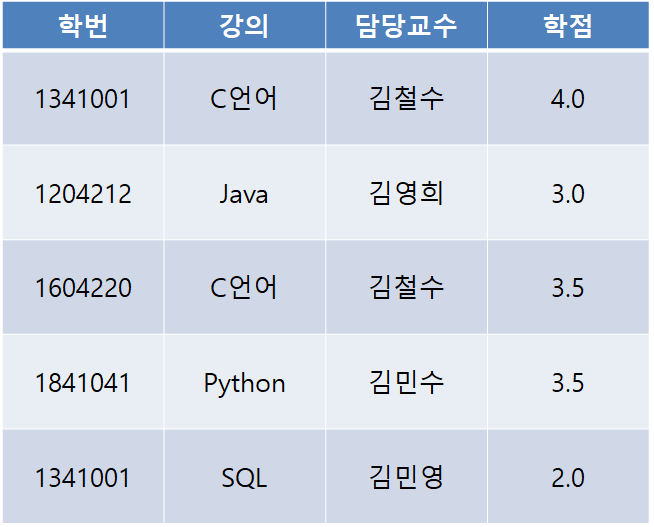
Task: Select the 3.5 grade in the Python row
Action: [x=568, y=382]
